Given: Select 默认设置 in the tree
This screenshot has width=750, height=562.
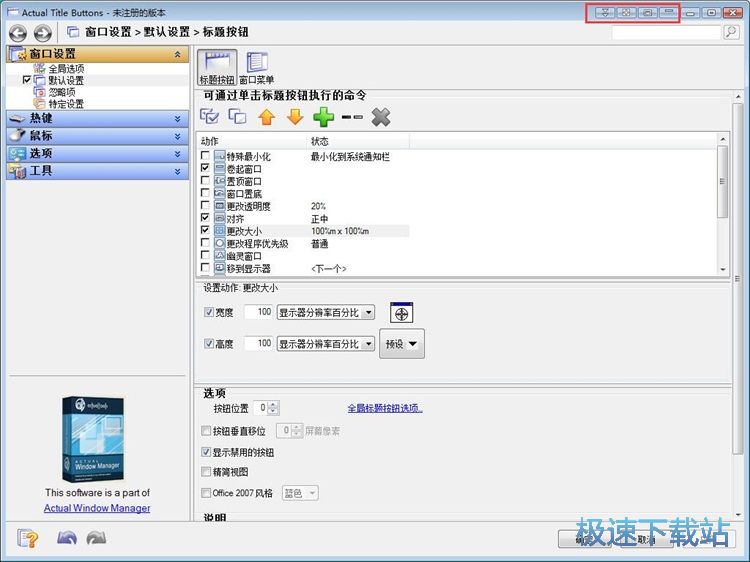Looking at the screenshot, I should pos(66,80).
